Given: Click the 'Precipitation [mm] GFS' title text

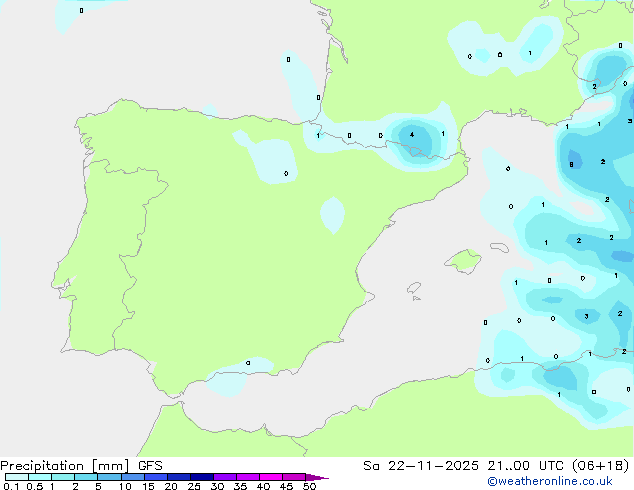Looking at the screenshot, I should (81, 466).
